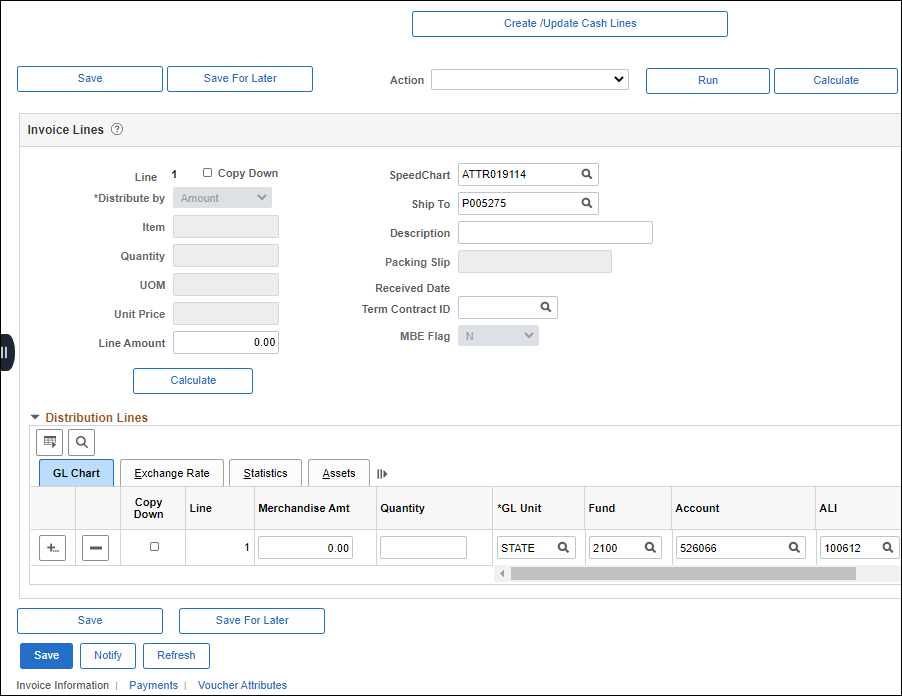Open the find-in-grid search icon

pos(81,442)
